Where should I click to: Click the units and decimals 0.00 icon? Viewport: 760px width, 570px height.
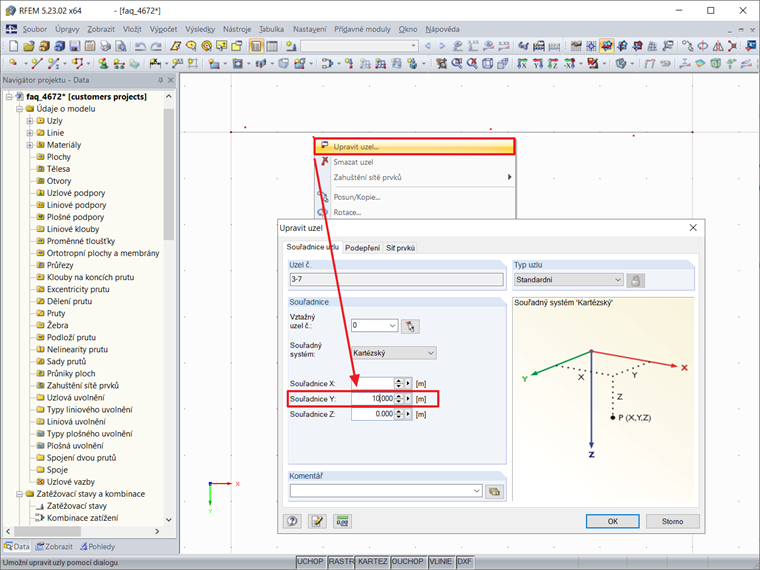click(x=342, y=521)
